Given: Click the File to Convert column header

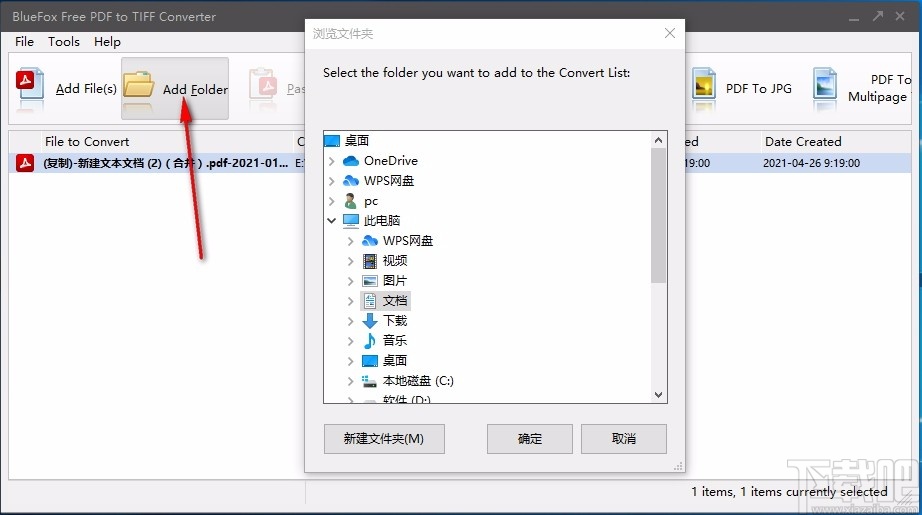Looking at the screenshot, I should 87,142.
